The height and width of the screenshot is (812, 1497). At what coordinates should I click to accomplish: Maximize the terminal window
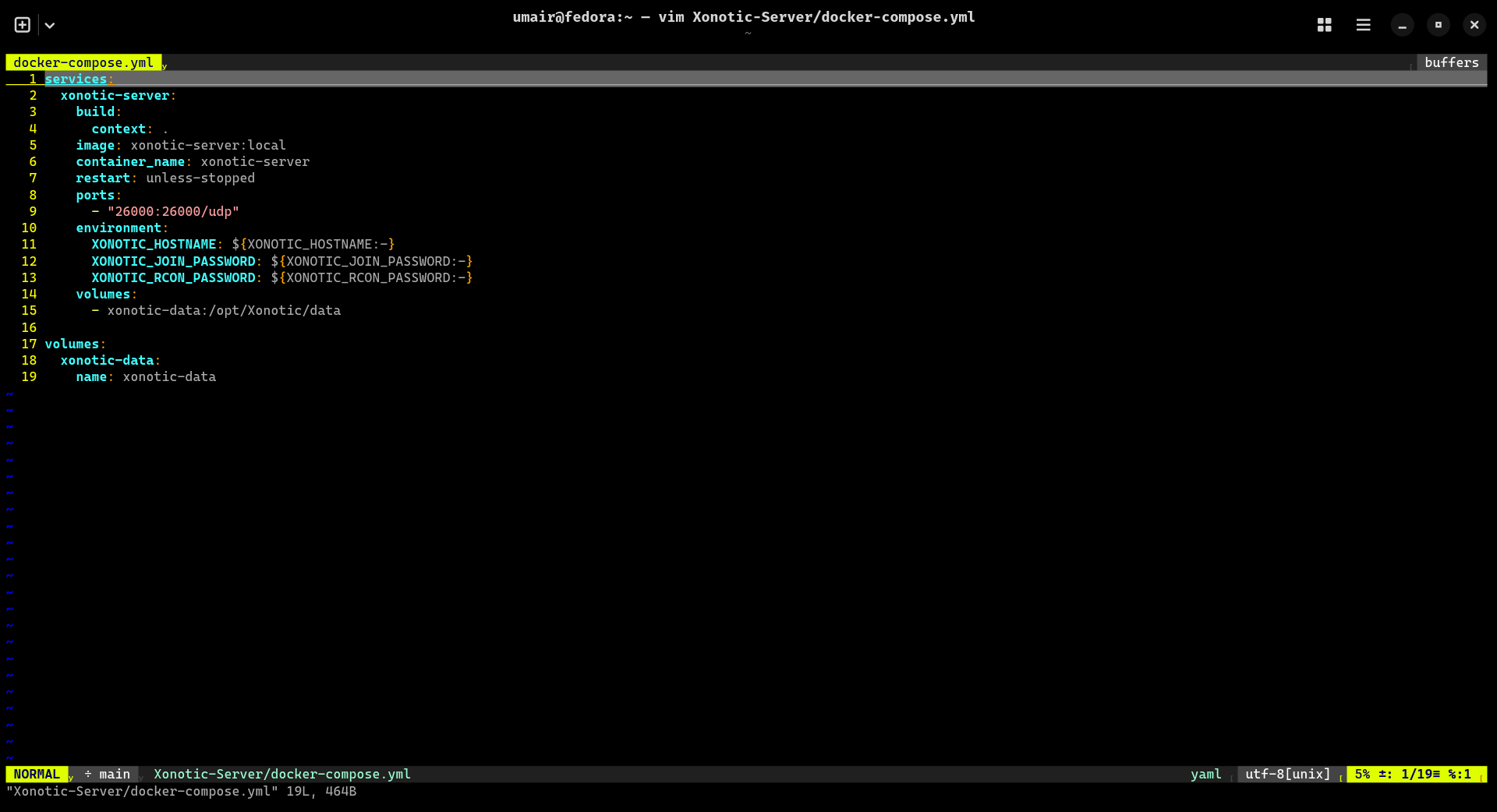[1439, 25]
